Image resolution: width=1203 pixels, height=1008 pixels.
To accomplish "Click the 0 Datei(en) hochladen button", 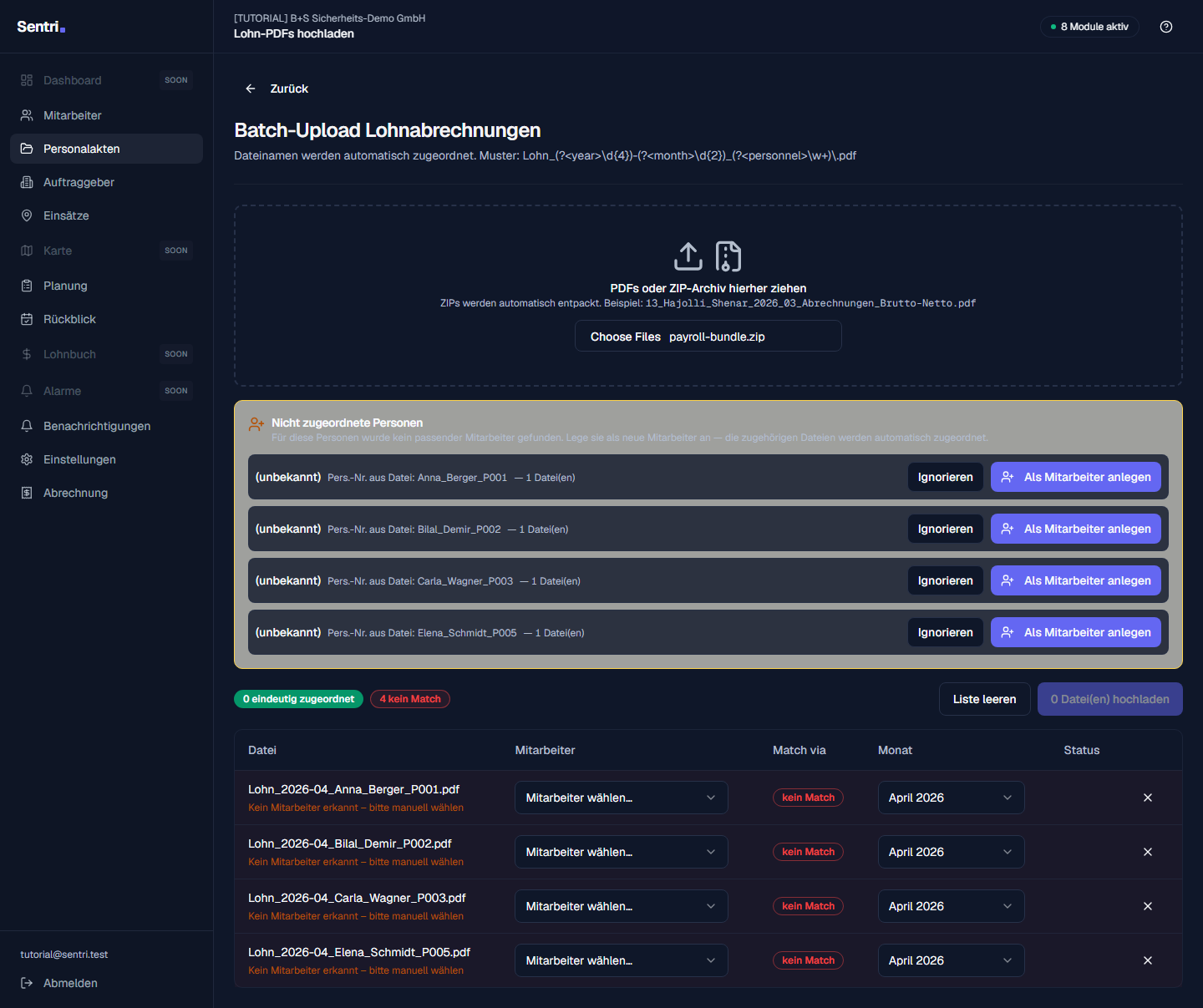I will (1110, 699).
